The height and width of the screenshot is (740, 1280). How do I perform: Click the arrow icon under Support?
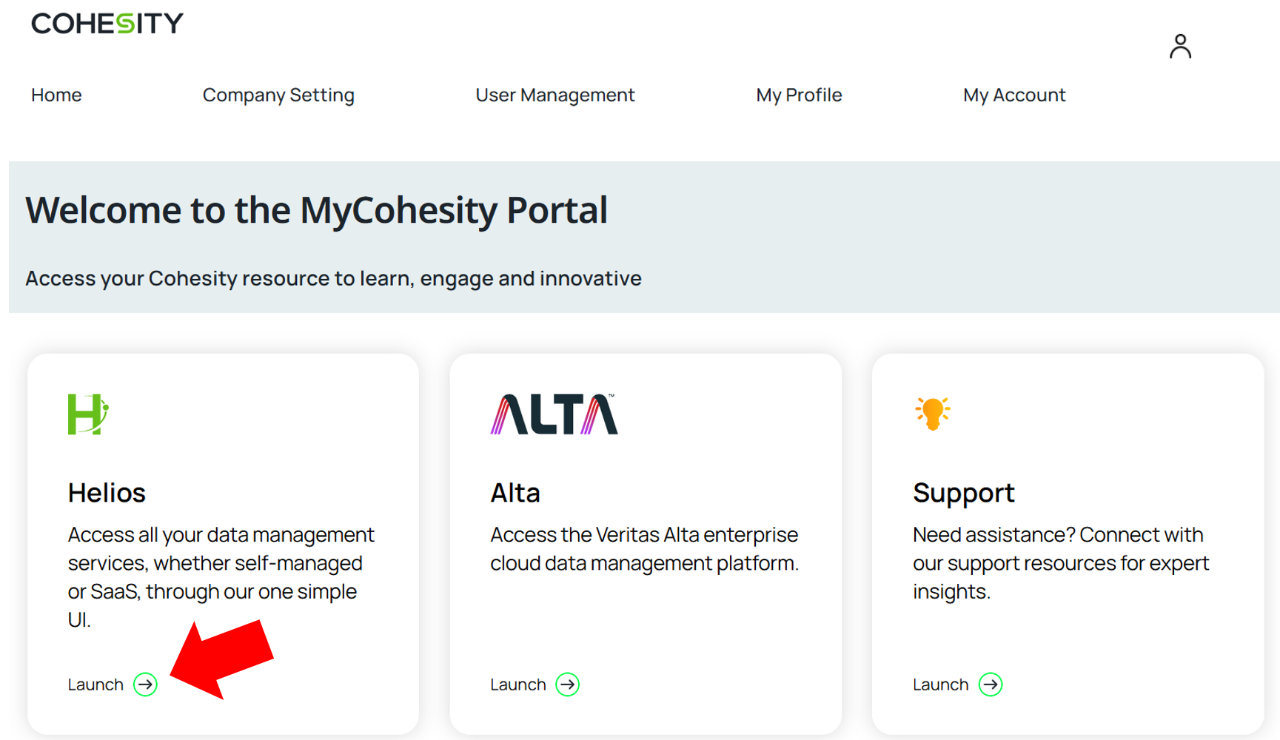click(x=990, y=684)
